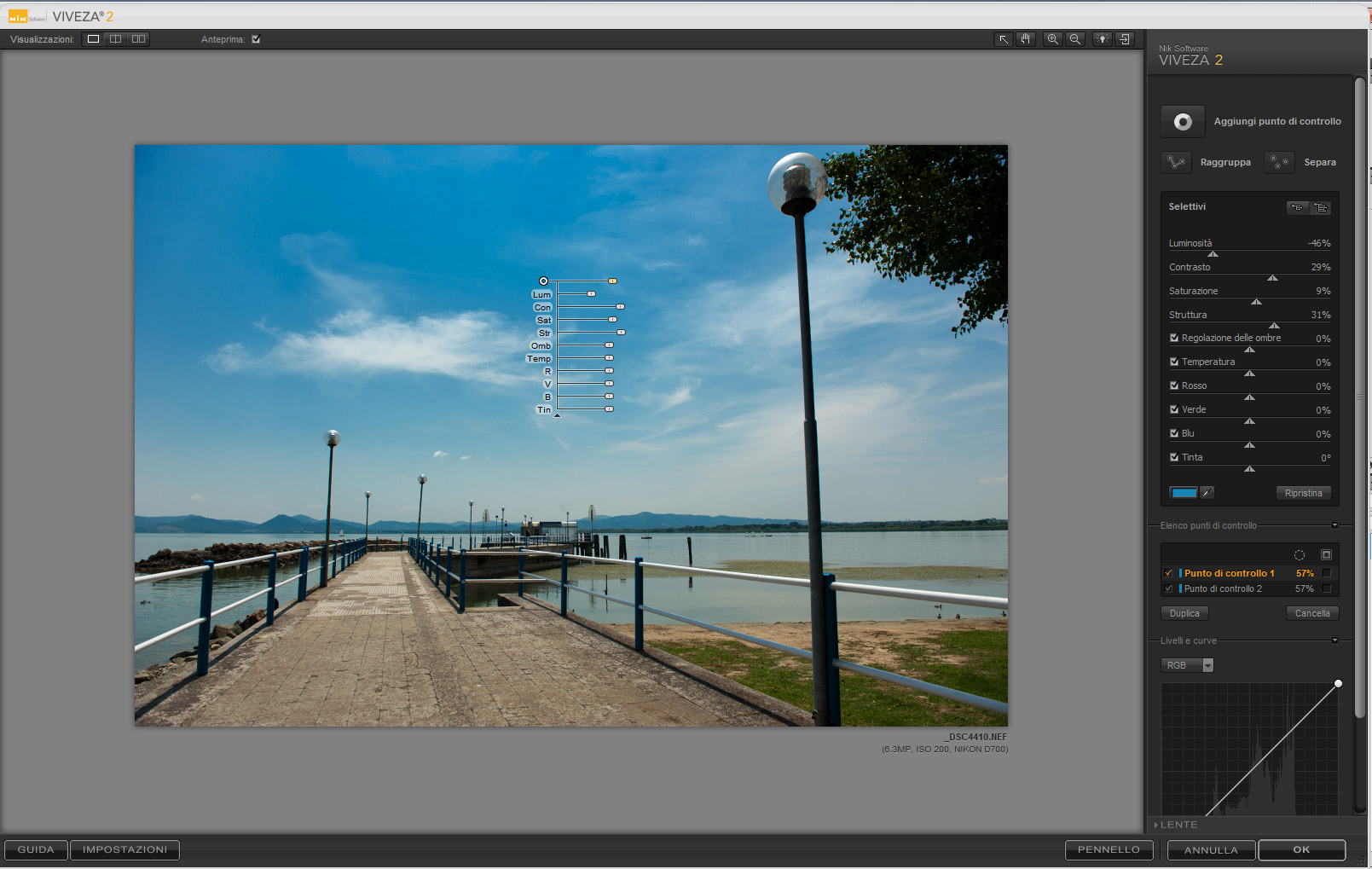Uncheck the Rosso checkbox
Screen dimensions: 1372x869
coord(1174,385)
